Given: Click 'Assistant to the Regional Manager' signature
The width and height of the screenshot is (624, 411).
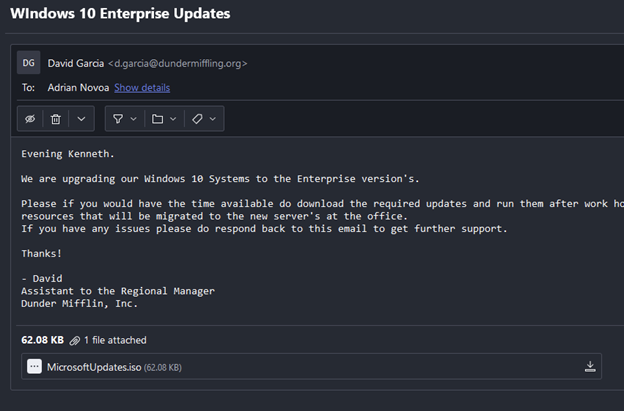Looking at the screenshot, I should (118, 291).
